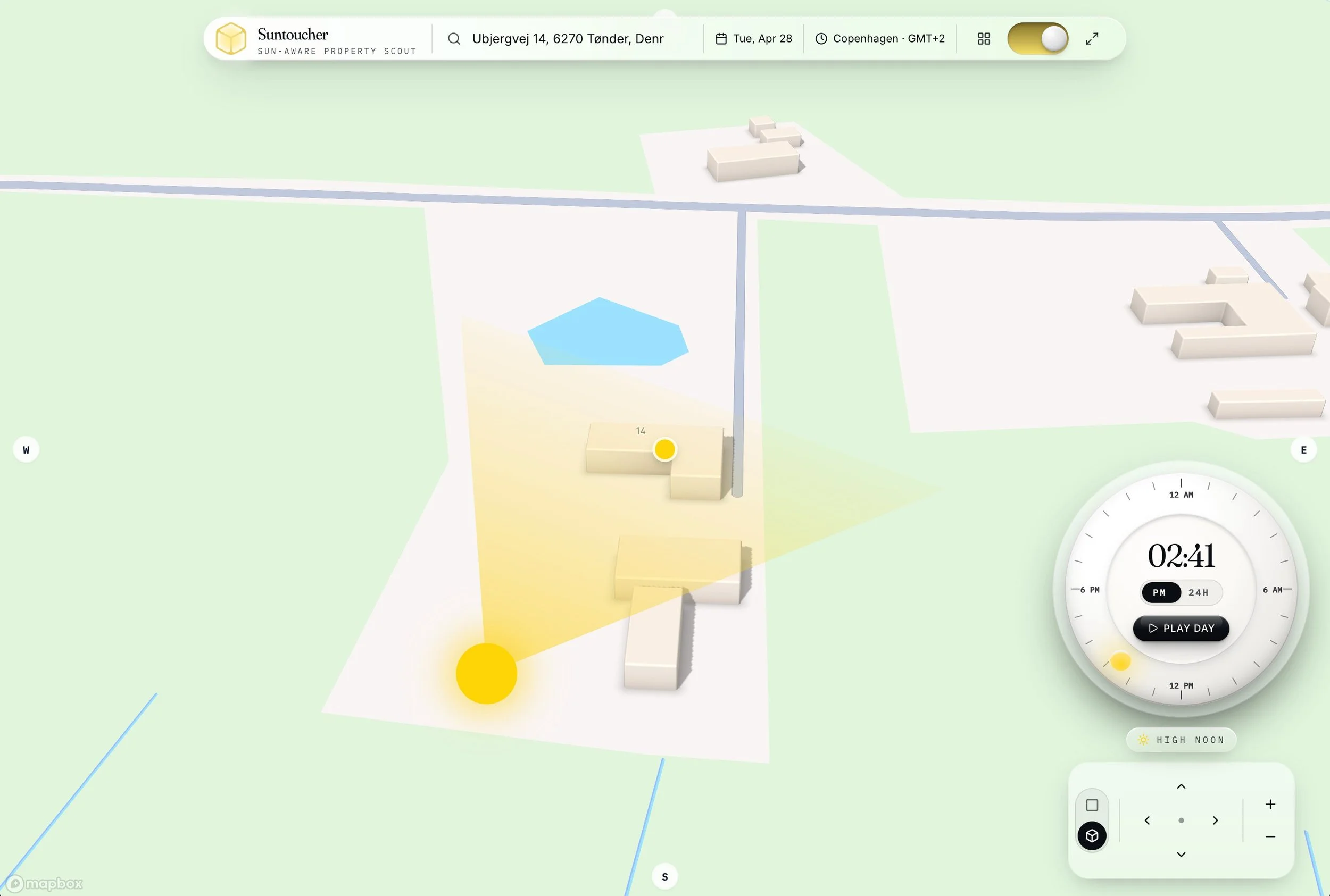The height and width of the screenshot is (896, 1330).
Task: Select the PM time format
Action: point(1160,592)
